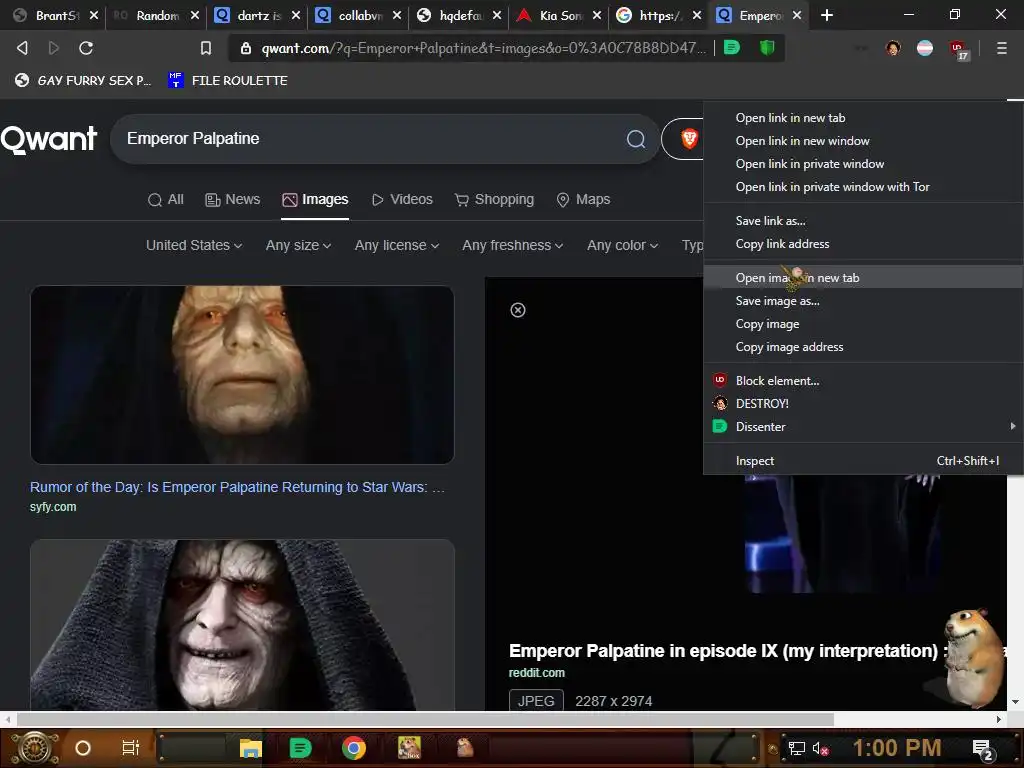The image size is (1024, 768).
Task: Switch to the Maps search tab
Action: (583, 200)
